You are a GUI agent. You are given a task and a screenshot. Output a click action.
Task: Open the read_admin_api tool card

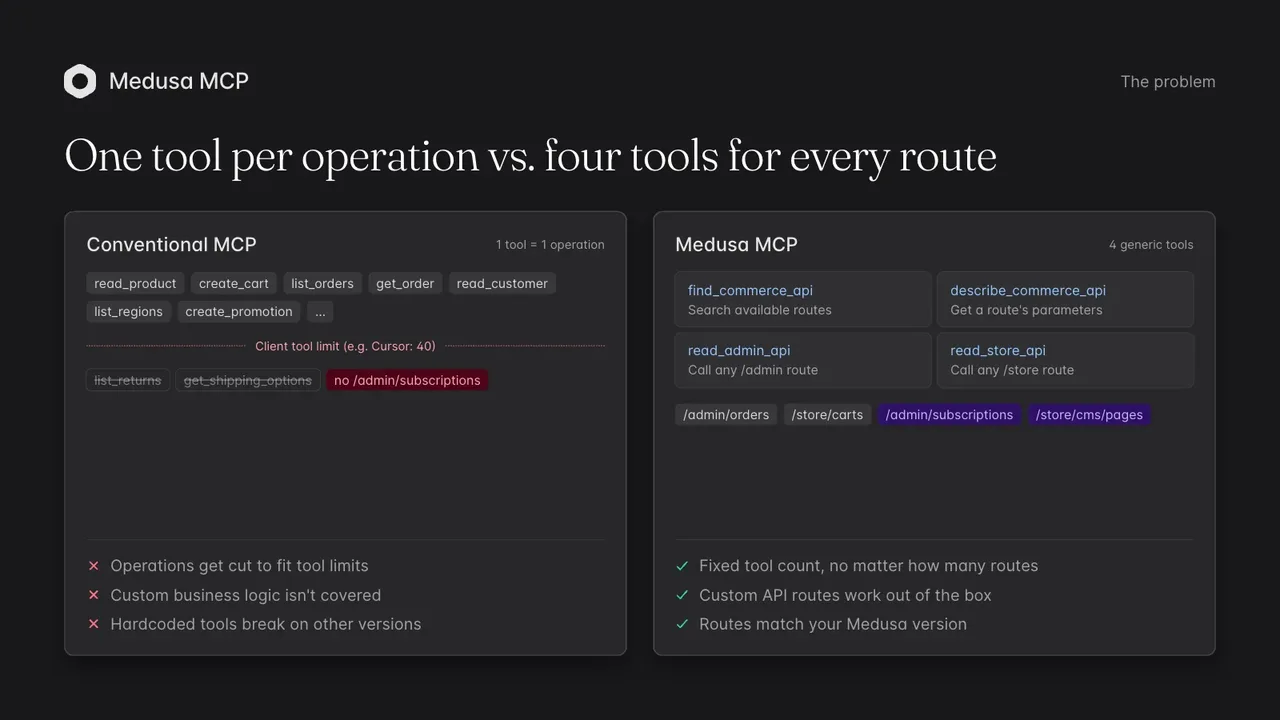[x=803, y=360]
